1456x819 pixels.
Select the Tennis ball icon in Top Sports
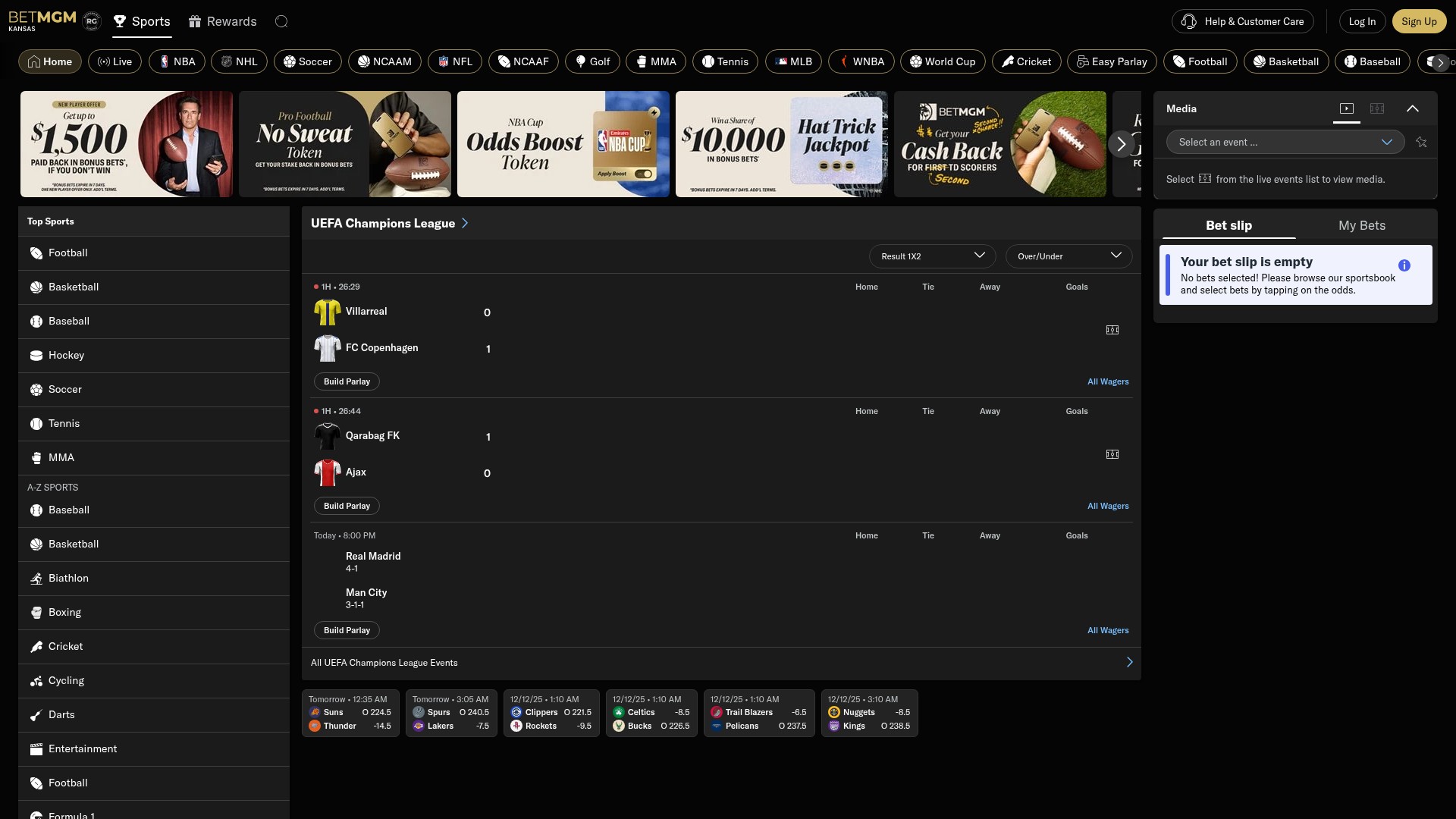coord(36,424)
